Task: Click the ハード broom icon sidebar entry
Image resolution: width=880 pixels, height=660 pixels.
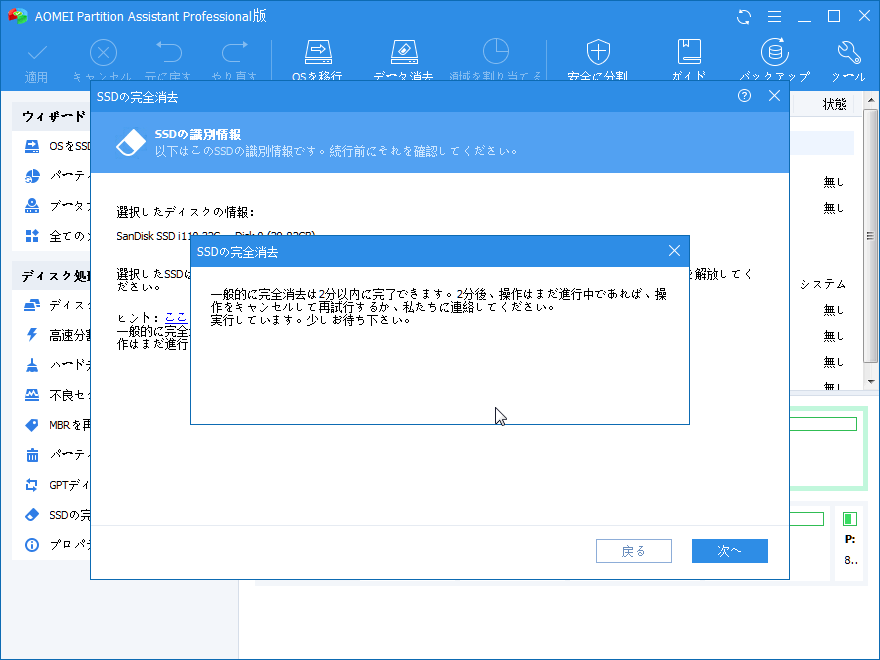Action: click(57, 365)
